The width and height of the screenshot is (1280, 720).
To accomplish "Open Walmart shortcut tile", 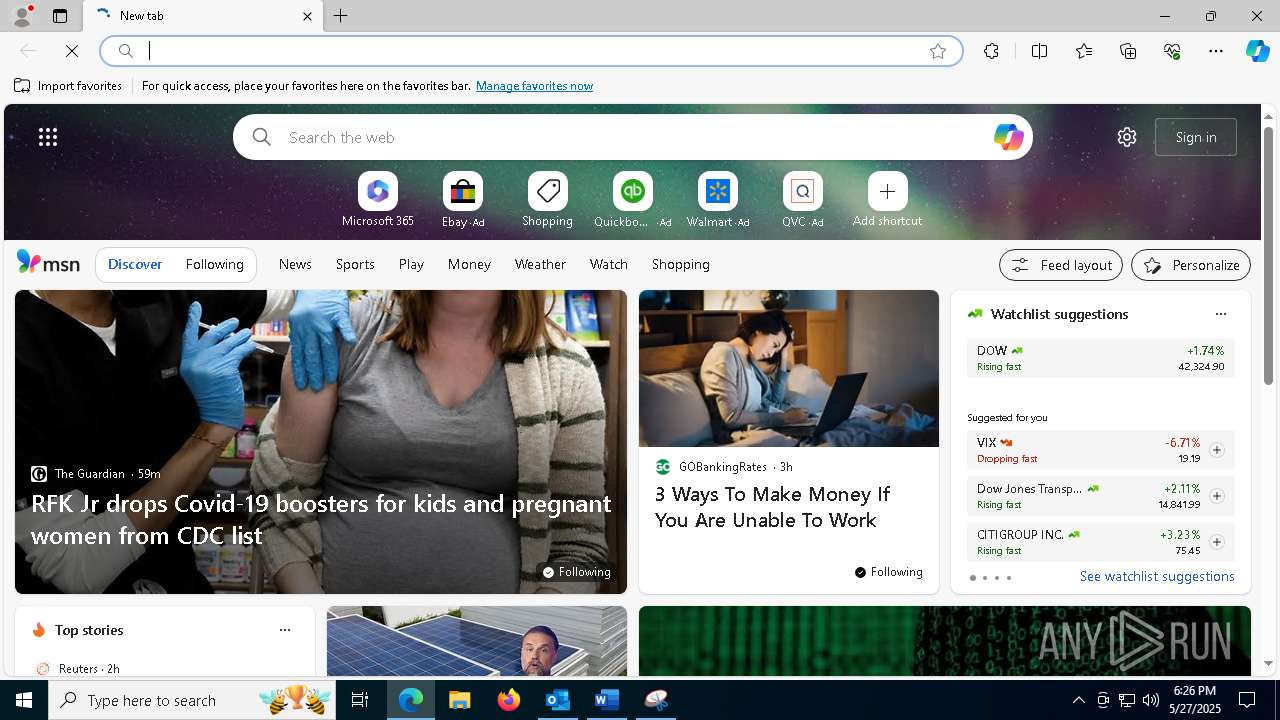I will pyautogui.click(x=717, y=200).
